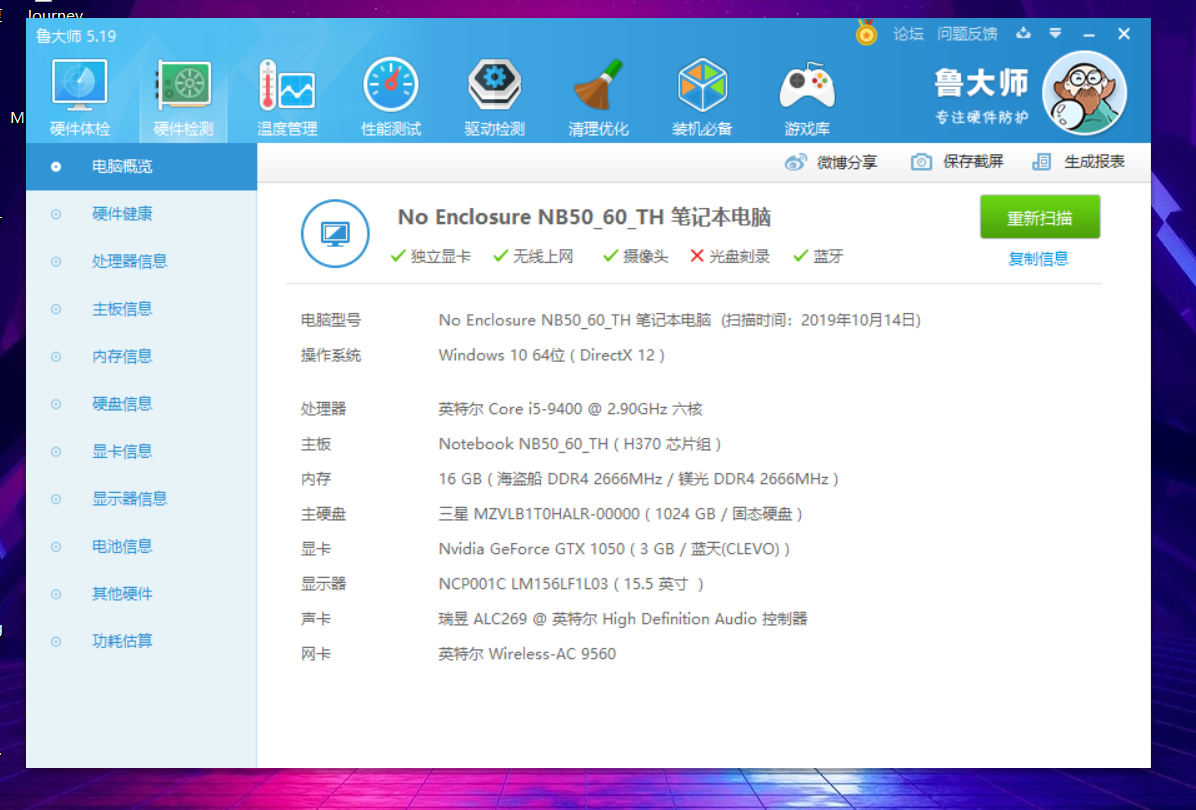1196x810 pixels.
Task: Click the 生成报表 report icon
Action: pyautogui.click(x=1041, y=162)
